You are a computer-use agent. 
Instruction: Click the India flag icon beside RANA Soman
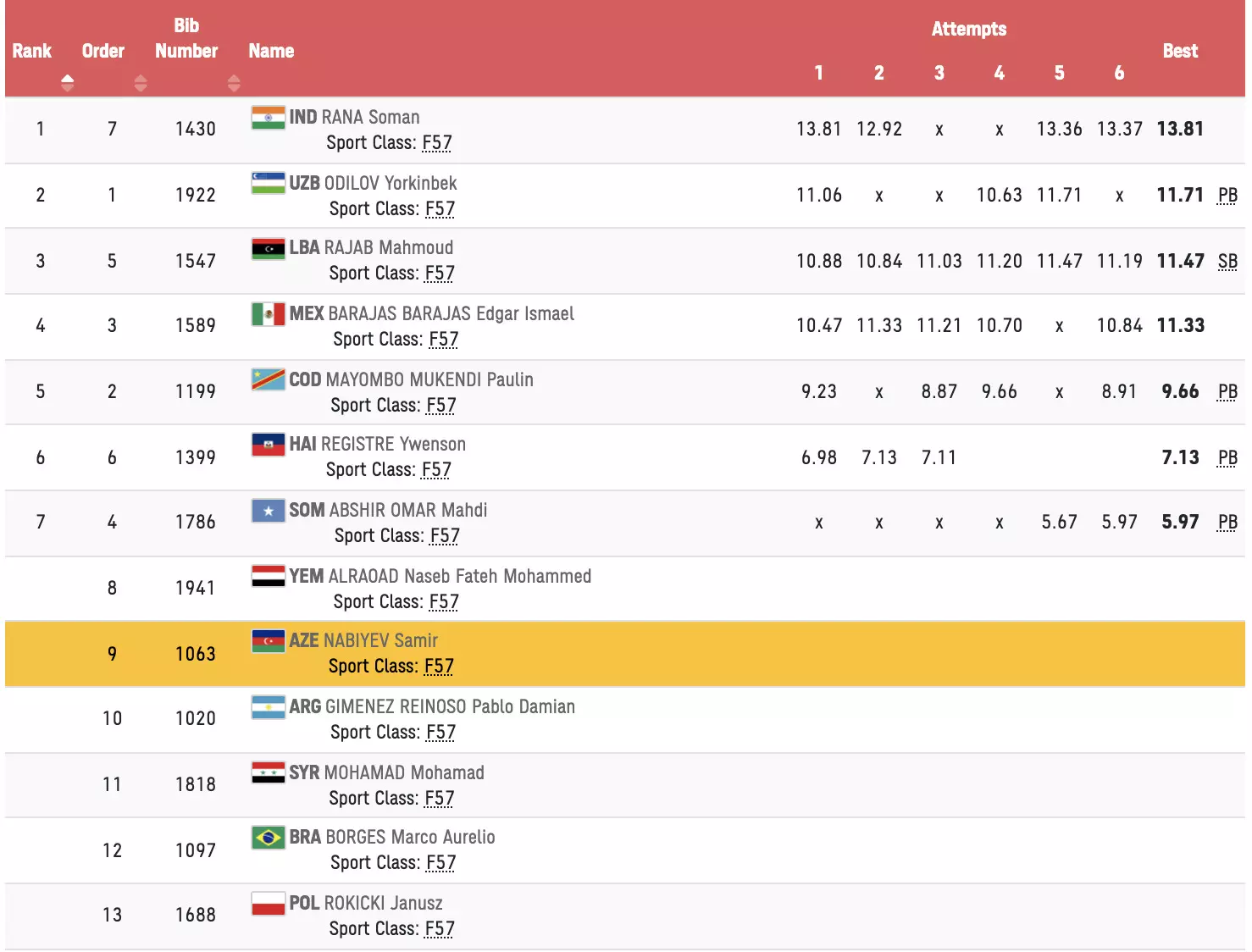(268, 117)
